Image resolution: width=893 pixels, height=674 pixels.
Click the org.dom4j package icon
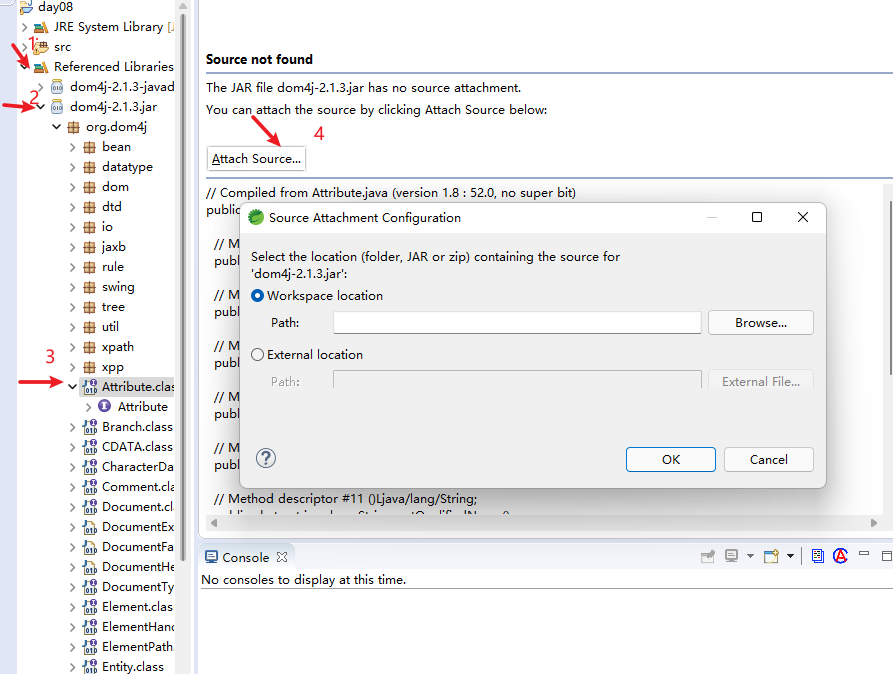[73, 127]
